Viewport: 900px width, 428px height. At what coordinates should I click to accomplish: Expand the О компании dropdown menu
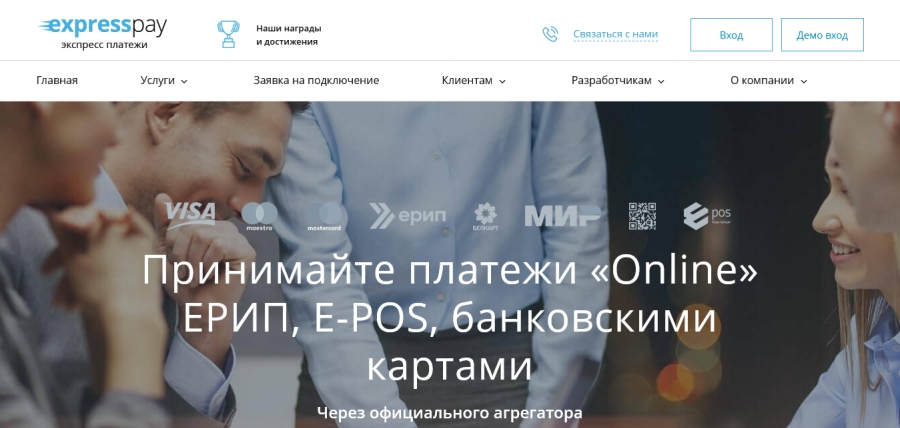point(769,81)
